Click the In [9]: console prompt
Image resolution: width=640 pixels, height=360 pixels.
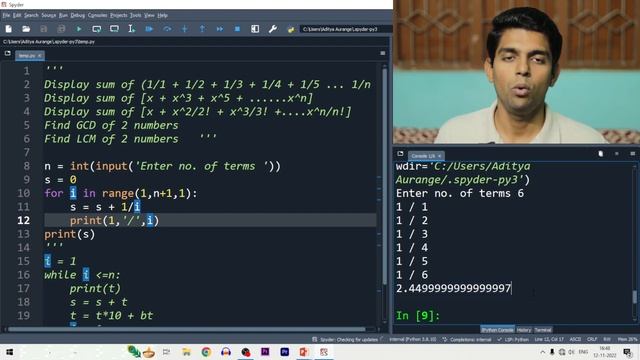[418, 316]
